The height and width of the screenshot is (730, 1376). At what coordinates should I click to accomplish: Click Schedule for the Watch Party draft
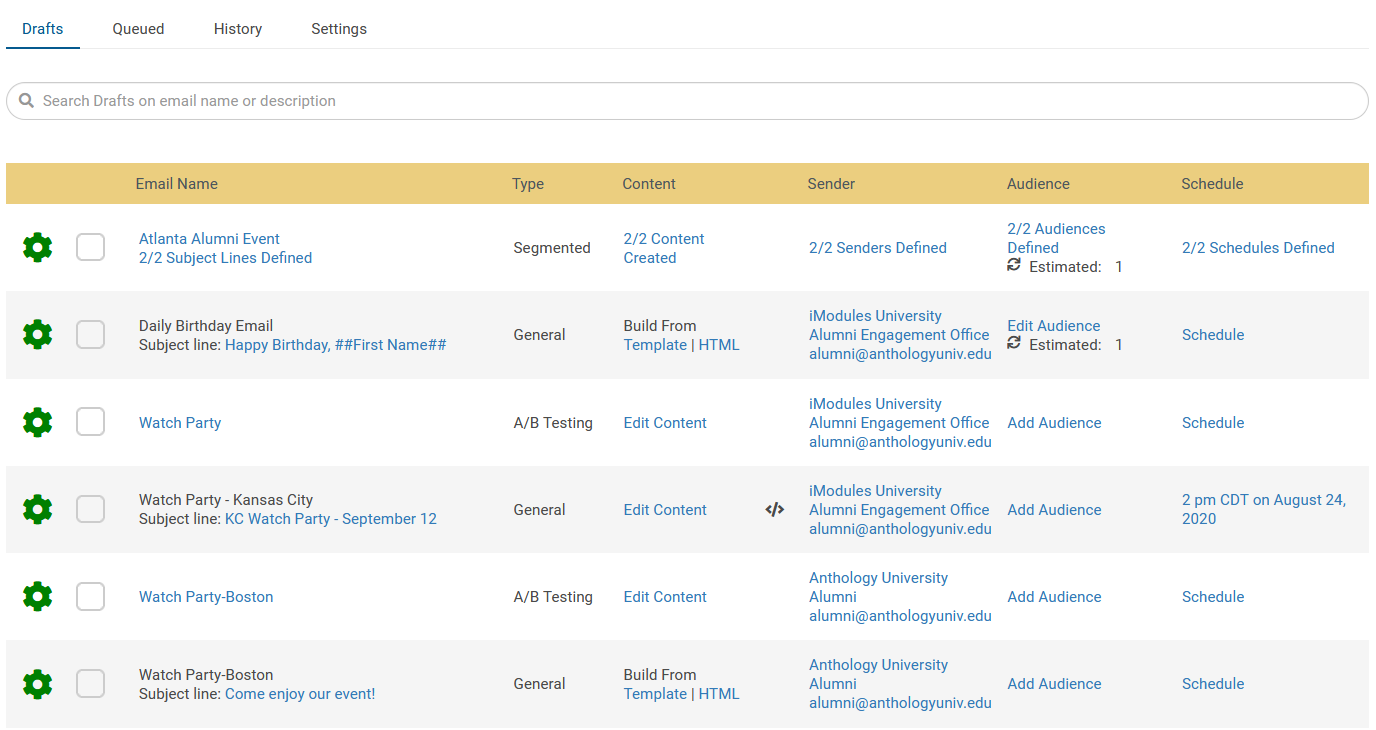(1212, 422)
